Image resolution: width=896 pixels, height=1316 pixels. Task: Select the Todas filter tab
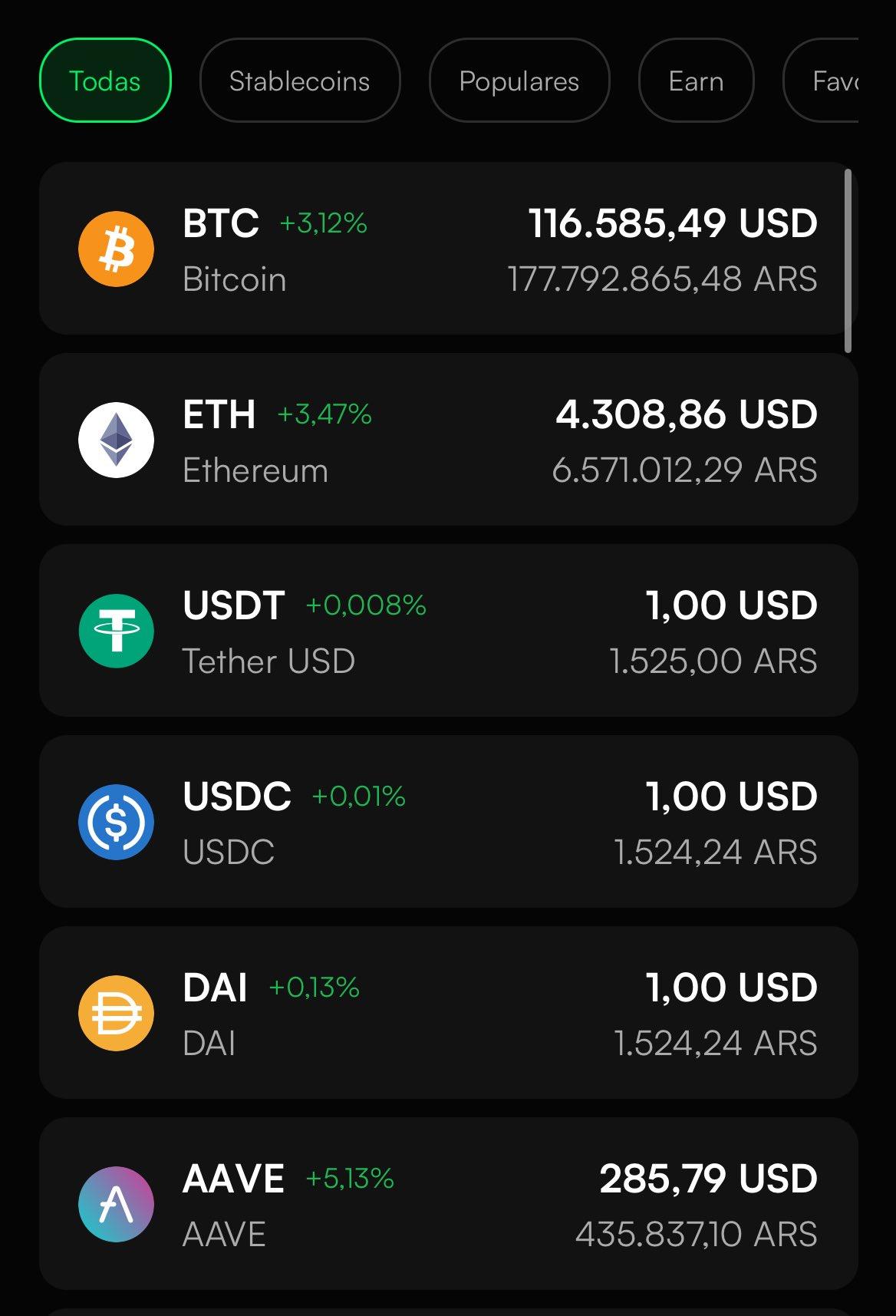105,81
